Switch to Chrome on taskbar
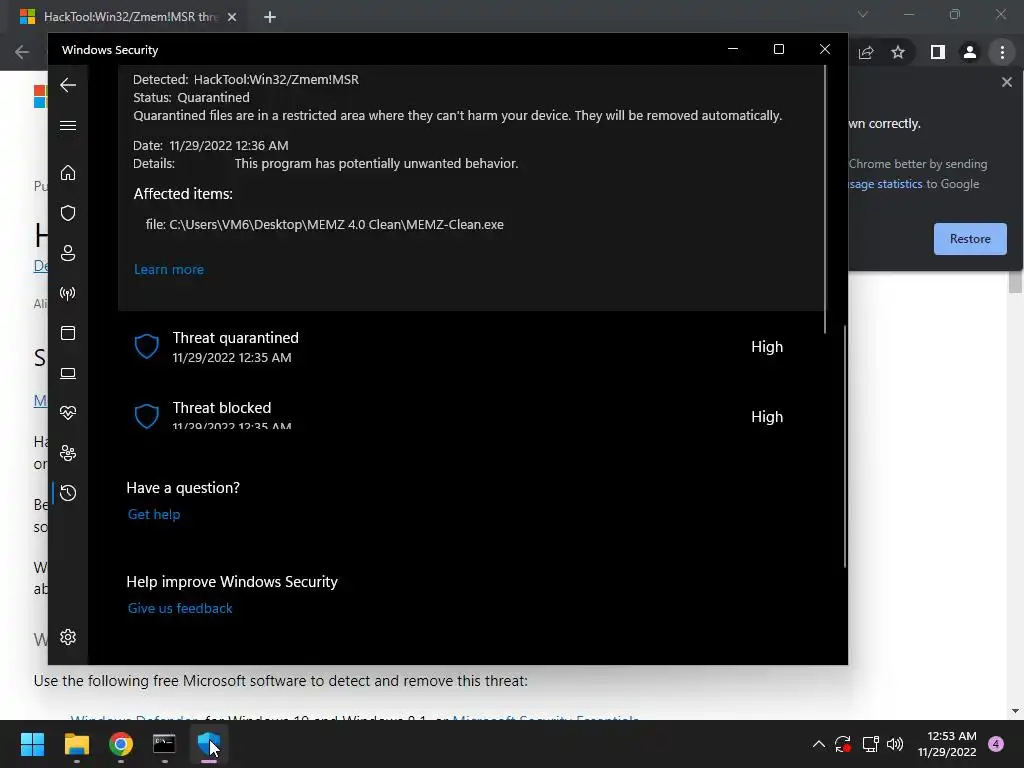The width and height of the screenshot is (1024, 768). point(121,744)
